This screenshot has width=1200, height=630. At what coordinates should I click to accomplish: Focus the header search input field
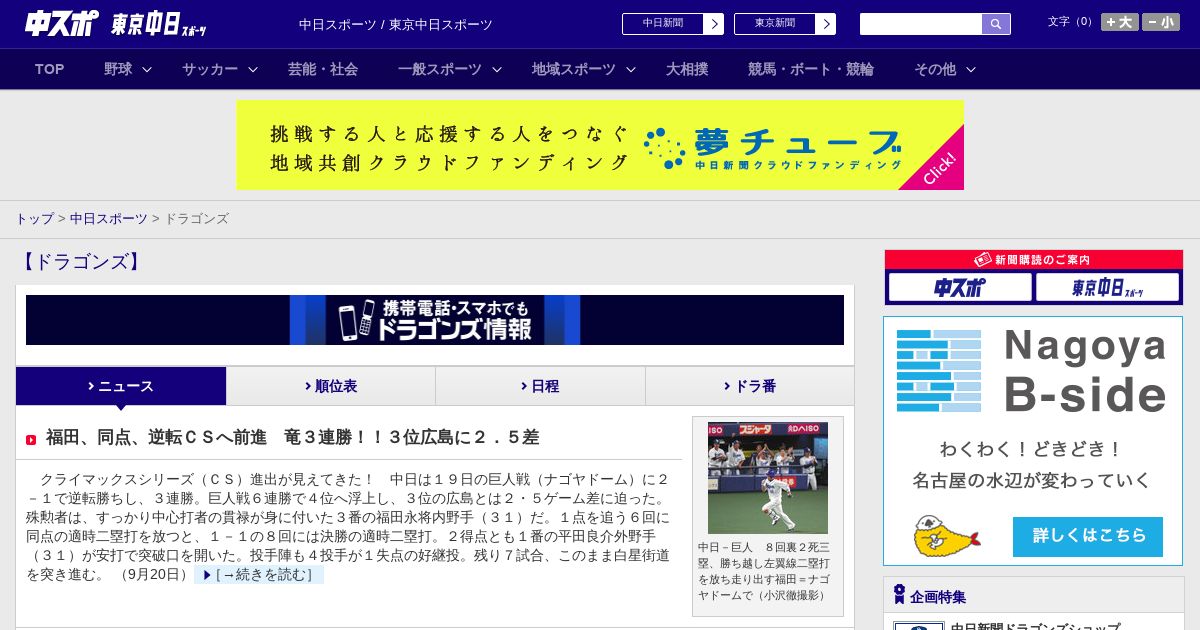click(x=921, y=24)
